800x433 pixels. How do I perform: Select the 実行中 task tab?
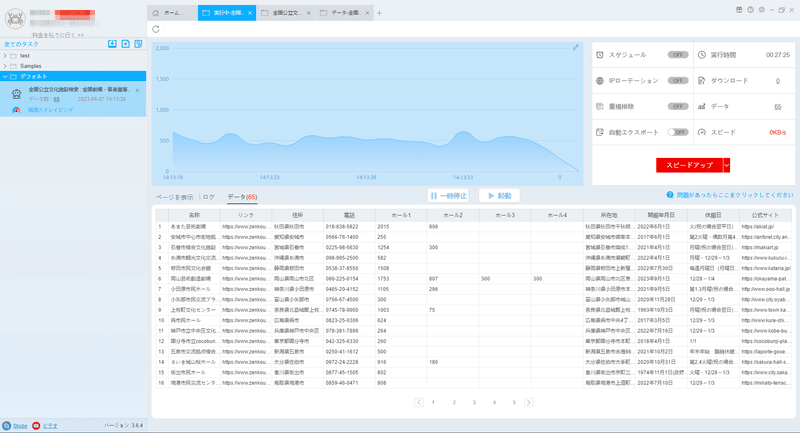(x=227, y=13)
